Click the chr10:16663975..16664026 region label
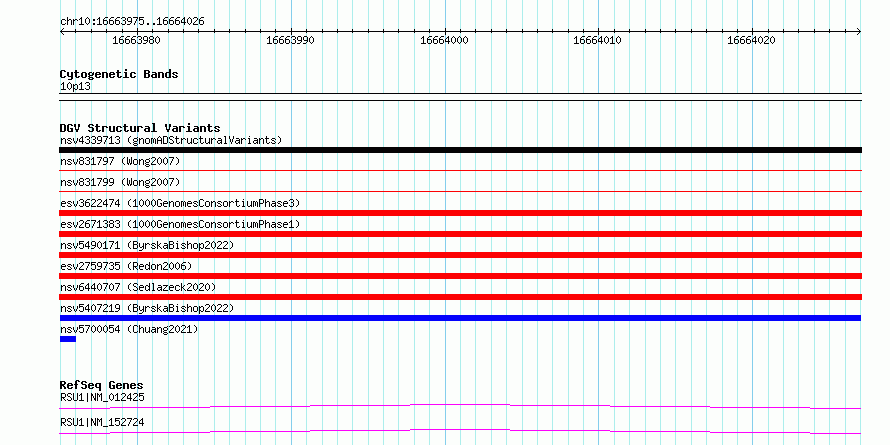 [132, 22]
